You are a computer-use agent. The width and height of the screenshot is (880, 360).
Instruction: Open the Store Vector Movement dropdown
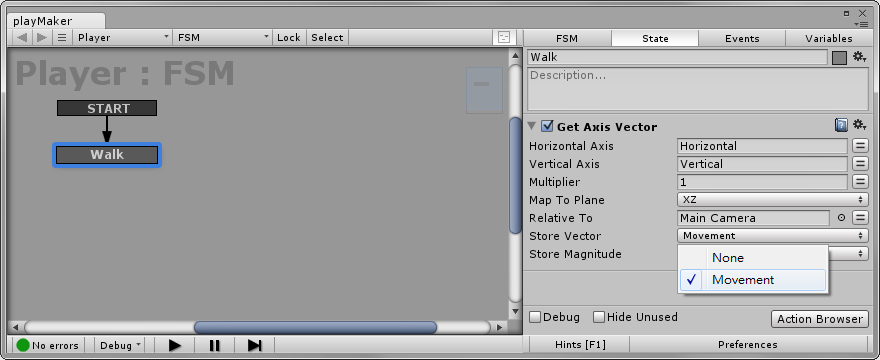coord(772,236)
